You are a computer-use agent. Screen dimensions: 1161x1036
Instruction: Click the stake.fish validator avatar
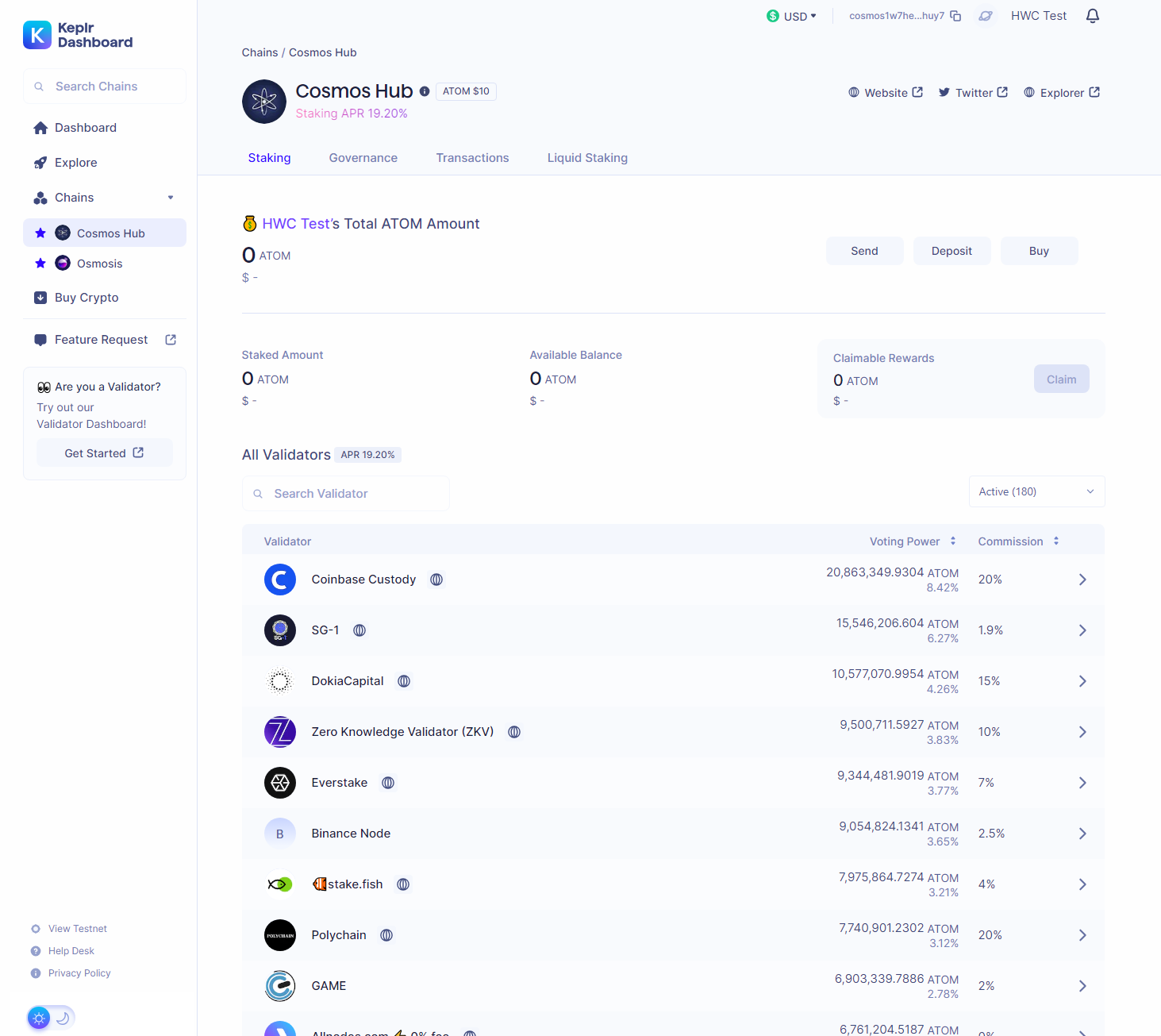click(280, 884)
